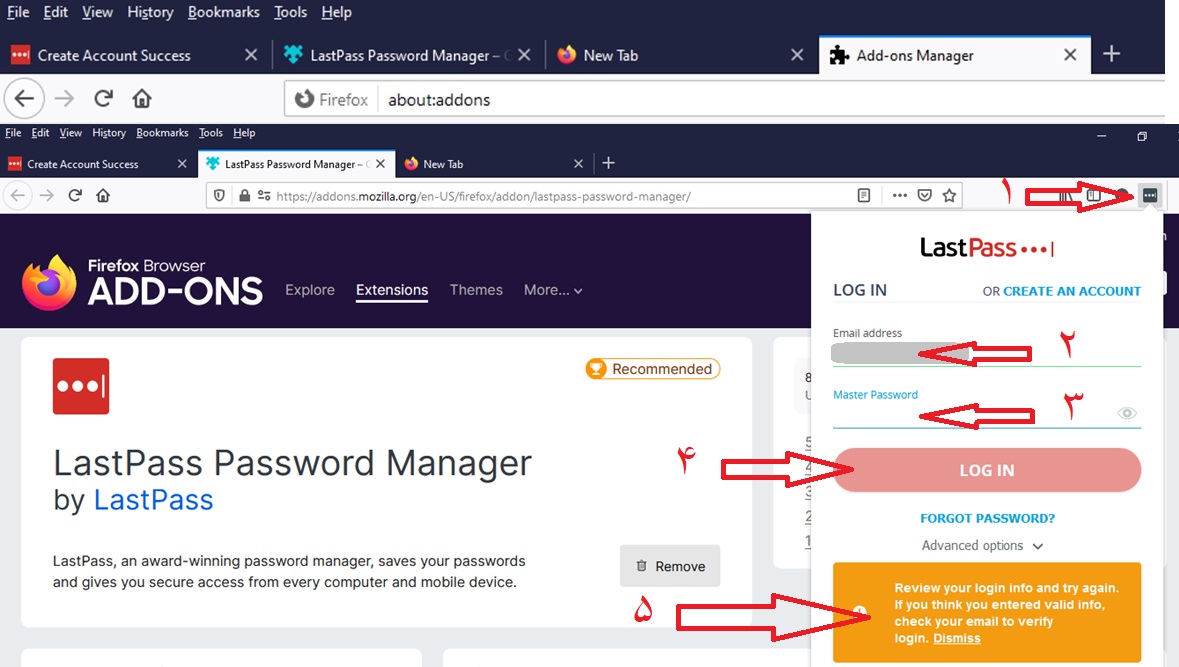Open Help menu in inner window

[x=244, y=132]
